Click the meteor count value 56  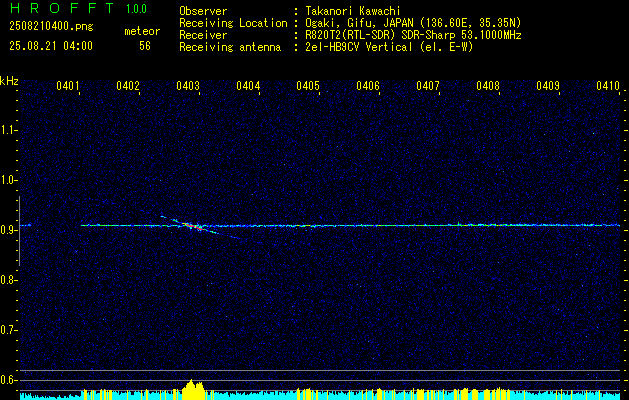(x=145, y=46)
